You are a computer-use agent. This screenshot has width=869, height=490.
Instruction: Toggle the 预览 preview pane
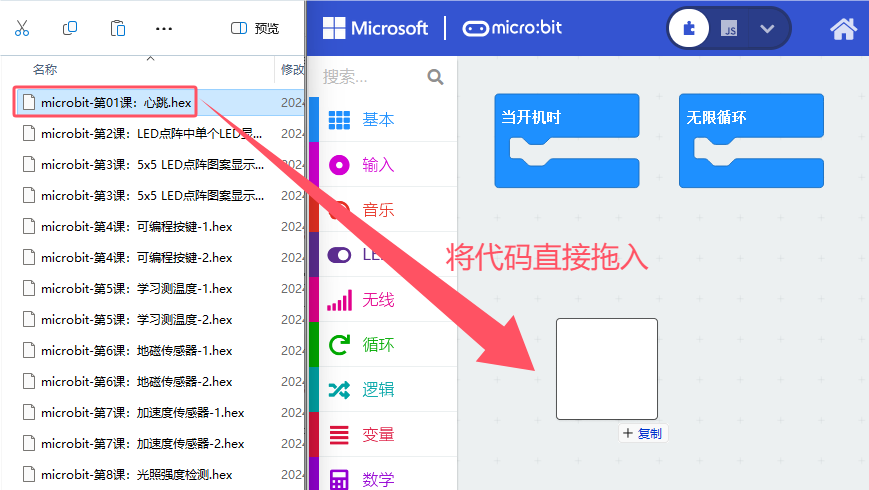[x=255, y=28]
